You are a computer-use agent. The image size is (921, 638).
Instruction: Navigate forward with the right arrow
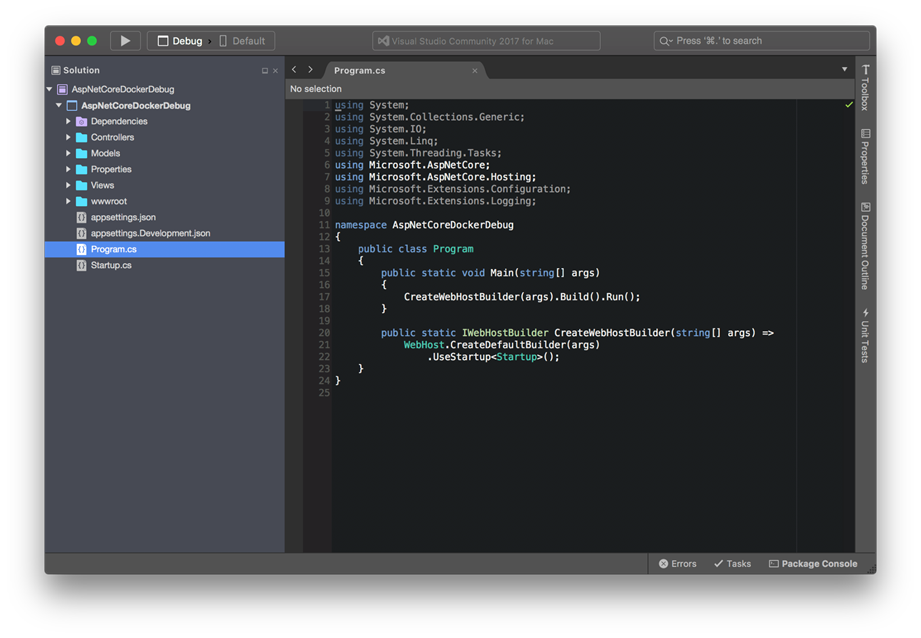point(311,70)
